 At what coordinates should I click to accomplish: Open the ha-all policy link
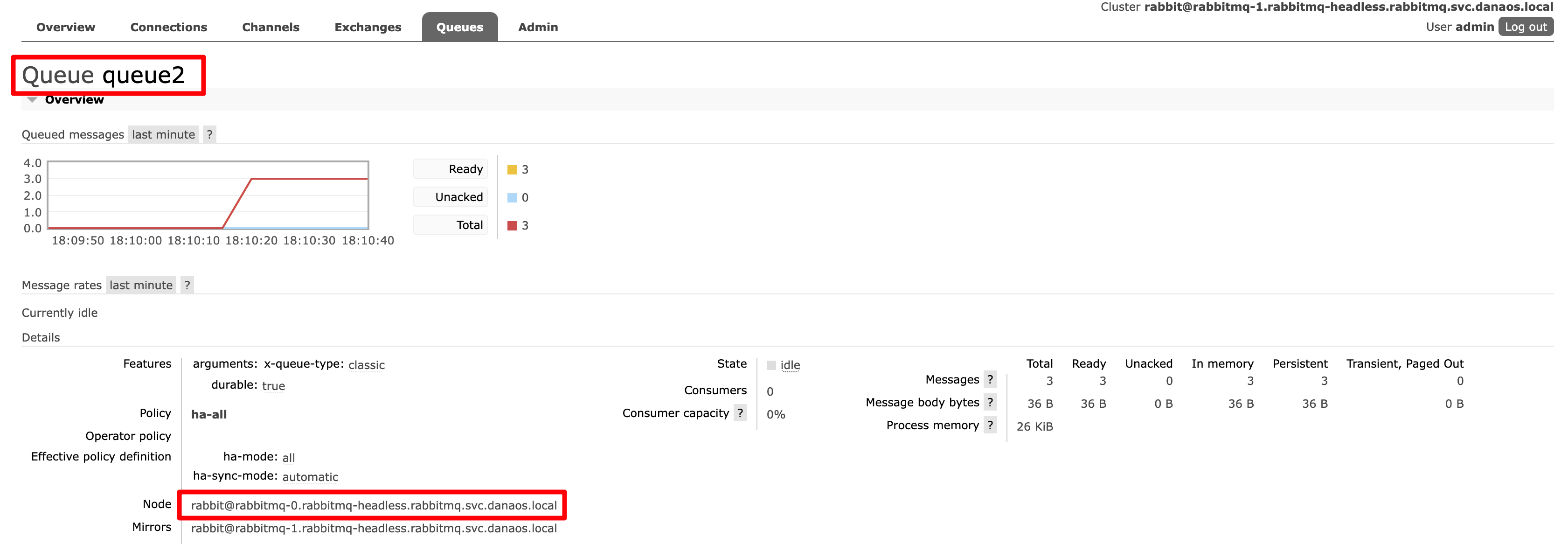point(209,414)
